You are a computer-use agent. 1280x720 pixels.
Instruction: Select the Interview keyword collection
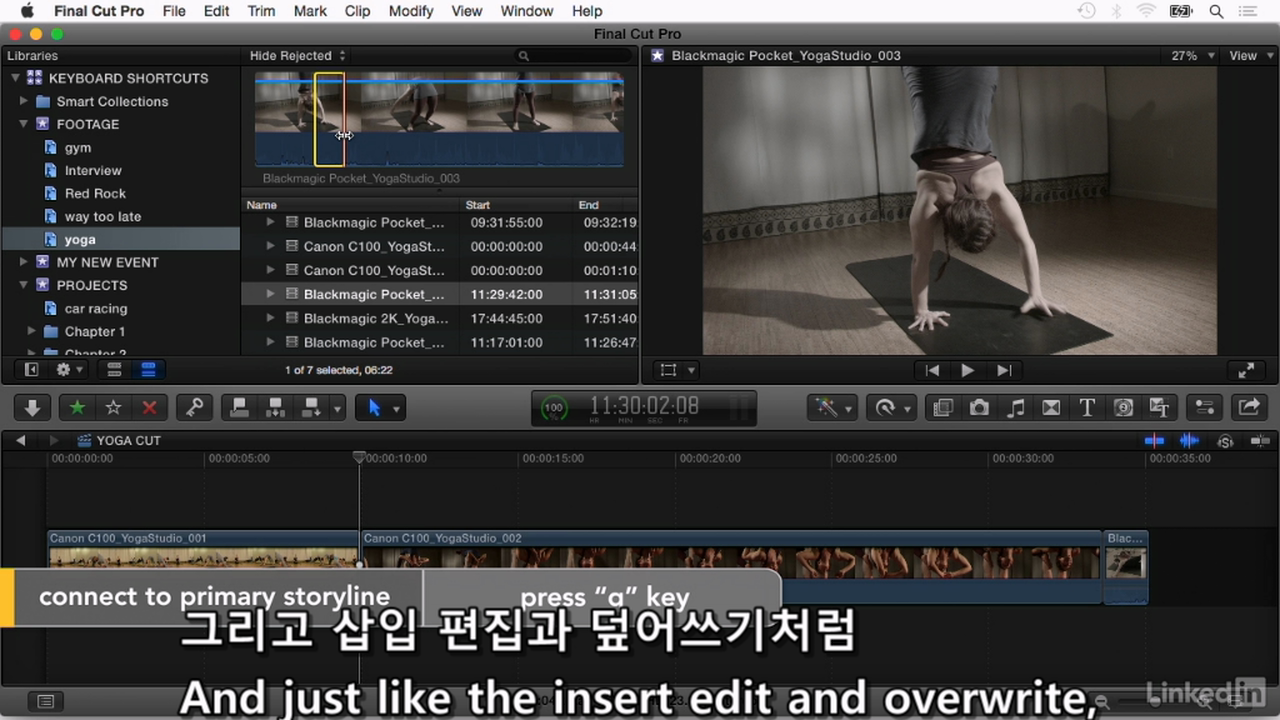pos(93,170)
